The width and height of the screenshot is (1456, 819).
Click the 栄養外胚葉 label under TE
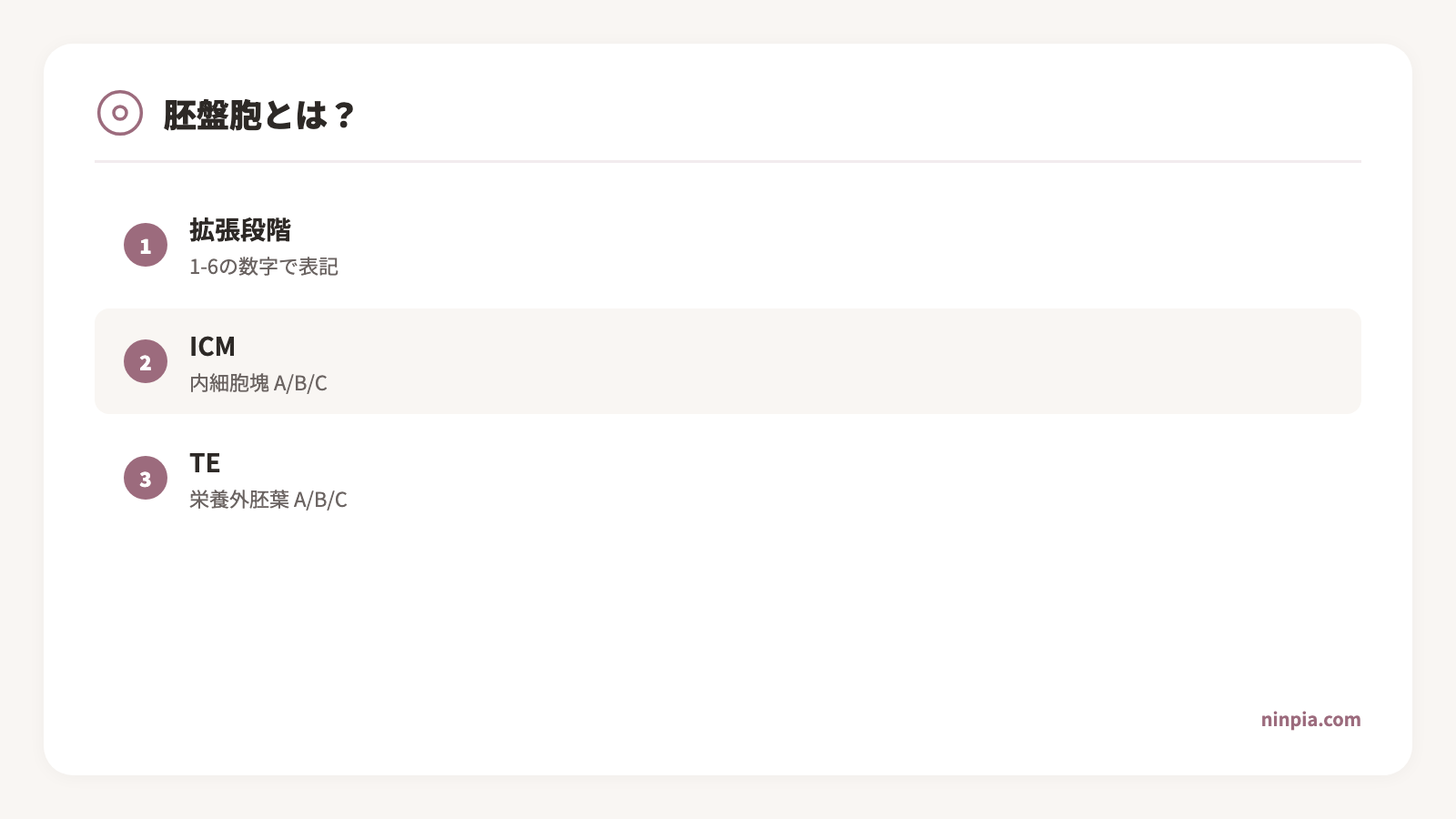[x=239, y=500]
